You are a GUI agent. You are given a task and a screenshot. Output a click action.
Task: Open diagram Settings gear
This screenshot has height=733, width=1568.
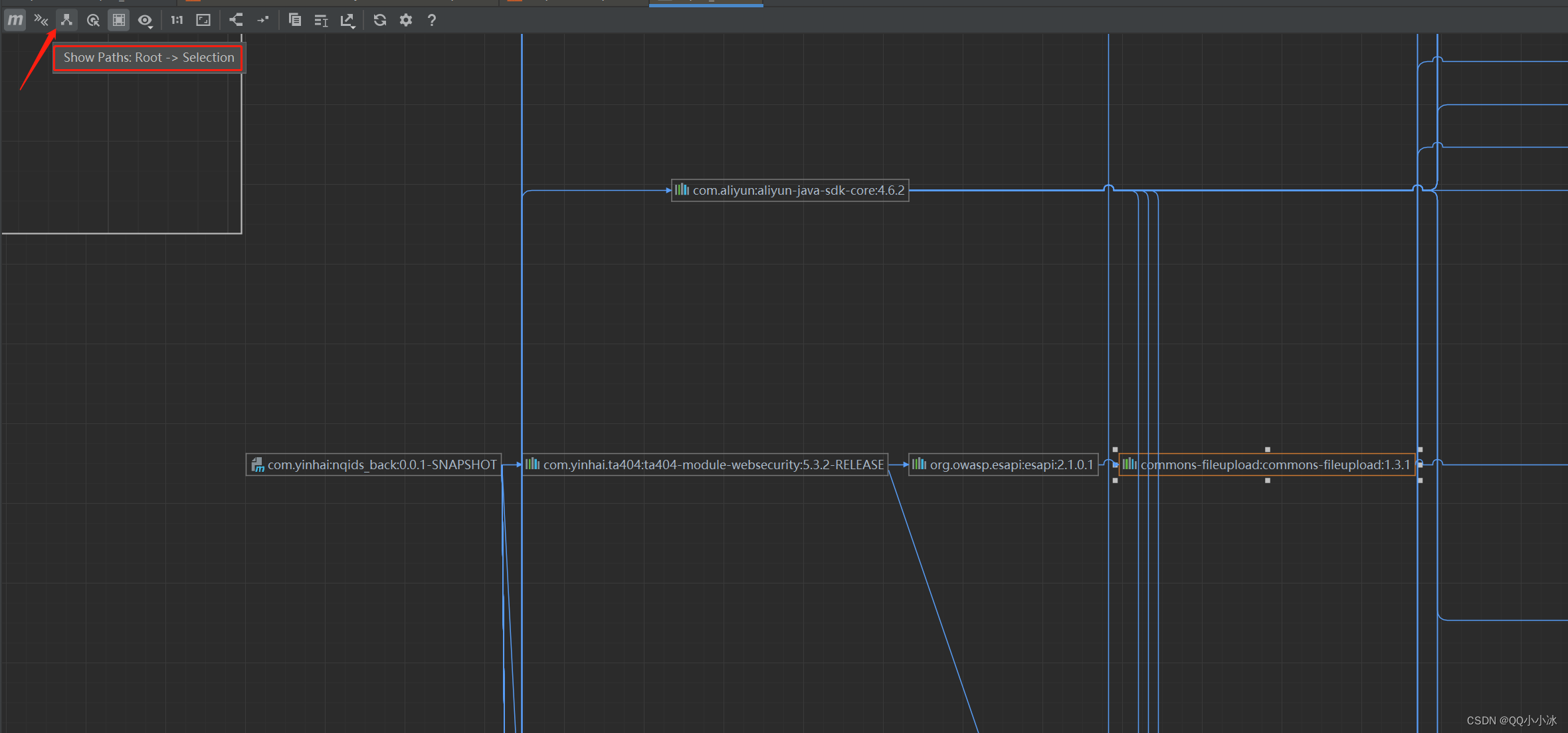click(x=406, y=20)
